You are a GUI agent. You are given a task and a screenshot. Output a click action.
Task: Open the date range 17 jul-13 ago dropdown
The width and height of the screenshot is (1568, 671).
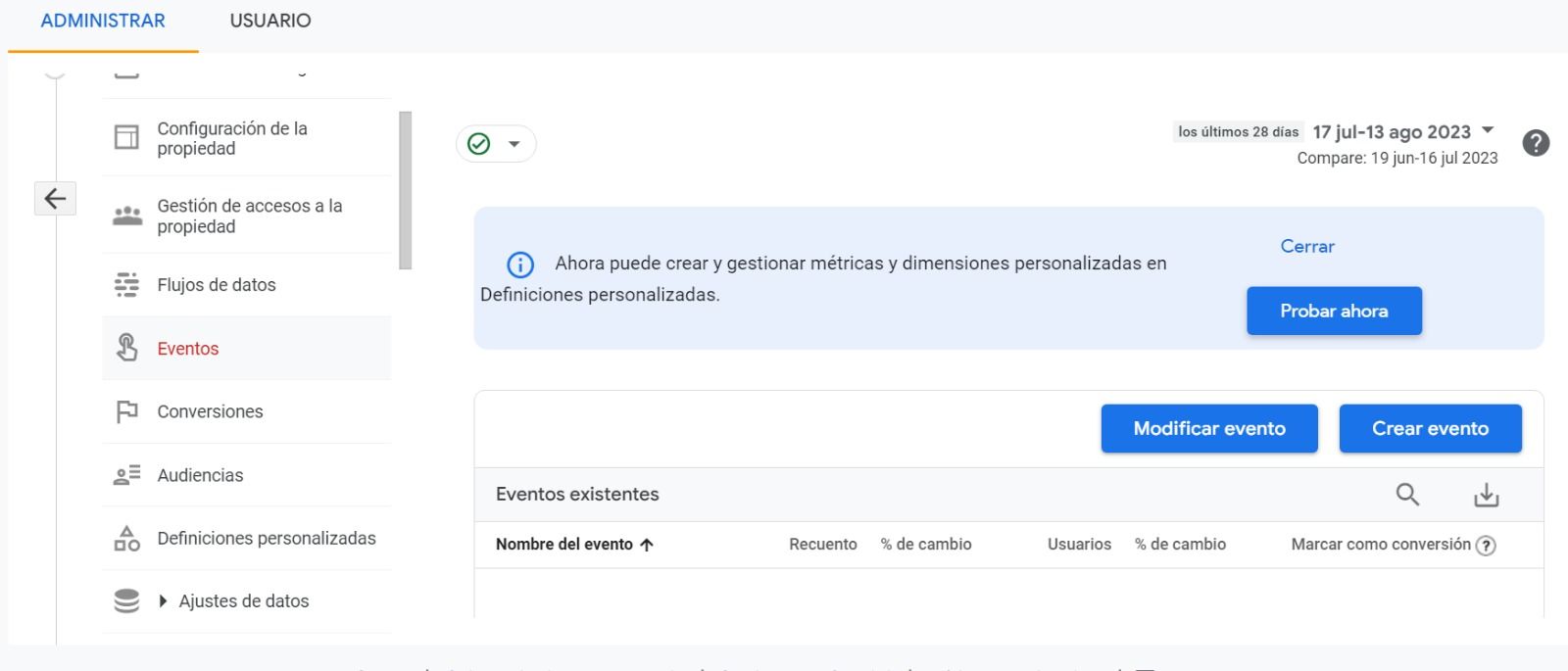point(1403,131)
